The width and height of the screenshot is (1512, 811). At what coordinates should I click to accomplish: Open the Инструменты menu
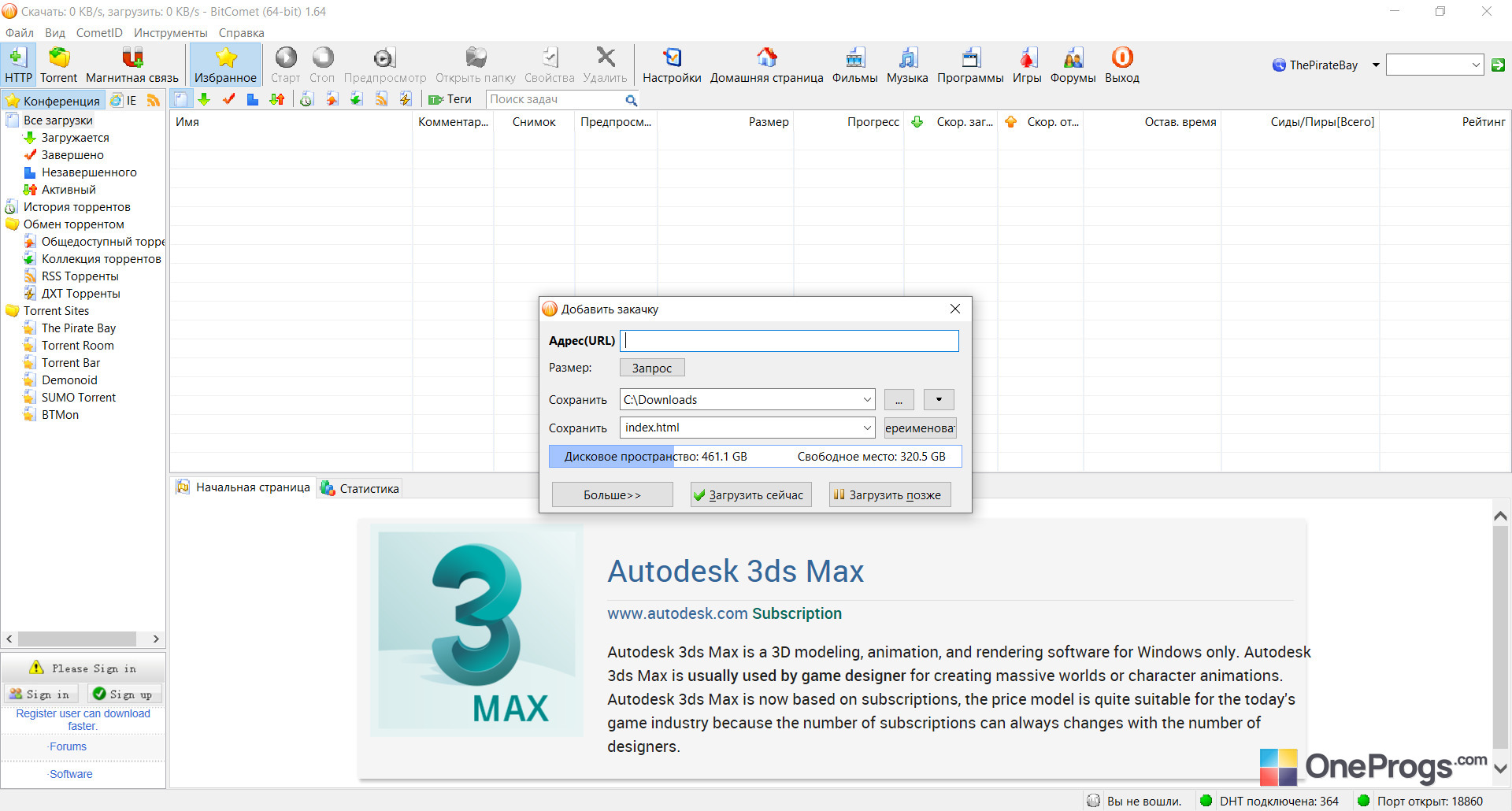pyautogui.click(x=171, y=33)
